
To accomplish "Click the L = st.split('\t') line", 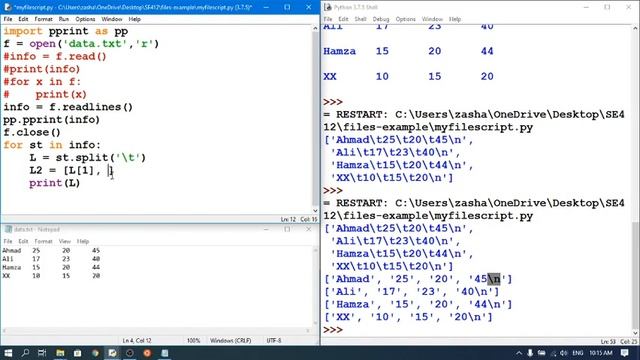I will point(87,158).
